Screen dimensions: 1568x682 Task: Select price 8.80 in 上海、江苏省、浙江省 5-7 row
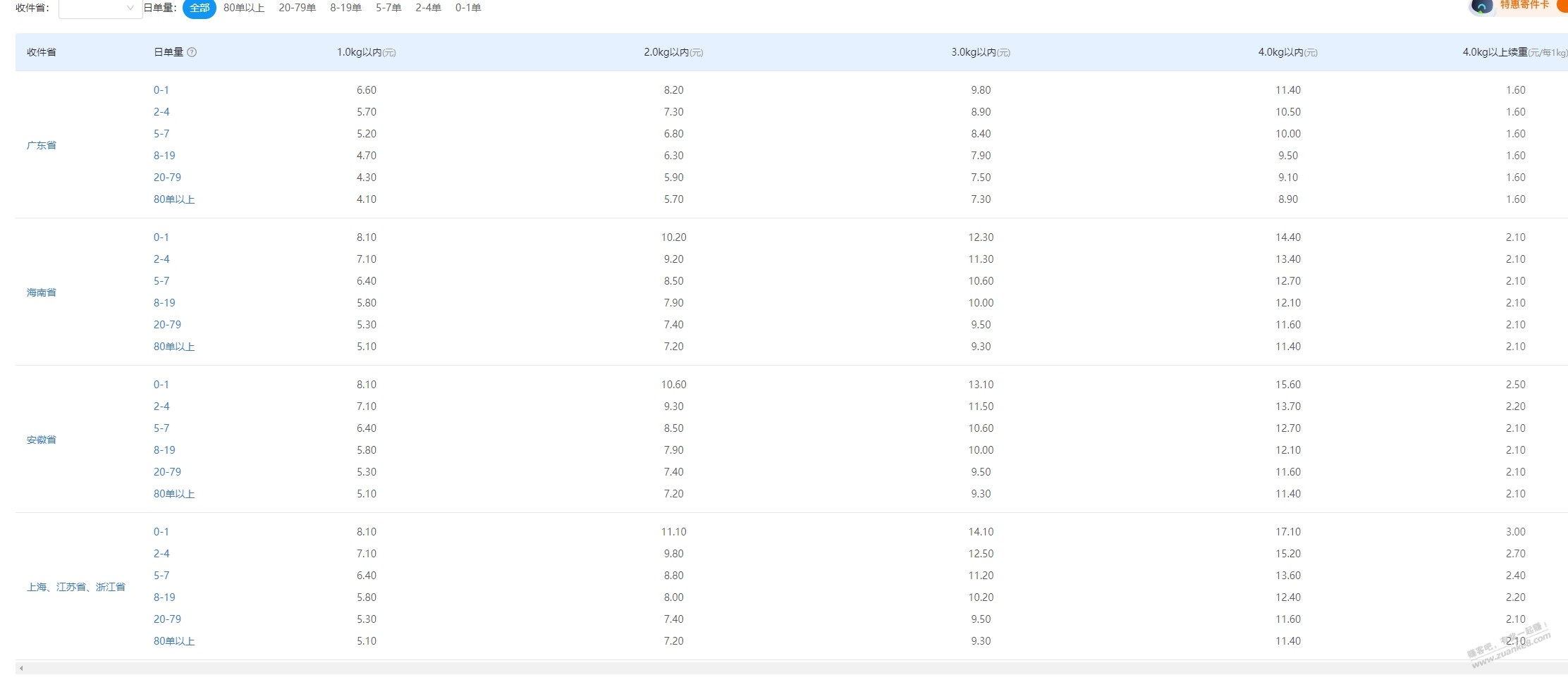[x=674, y=576]
